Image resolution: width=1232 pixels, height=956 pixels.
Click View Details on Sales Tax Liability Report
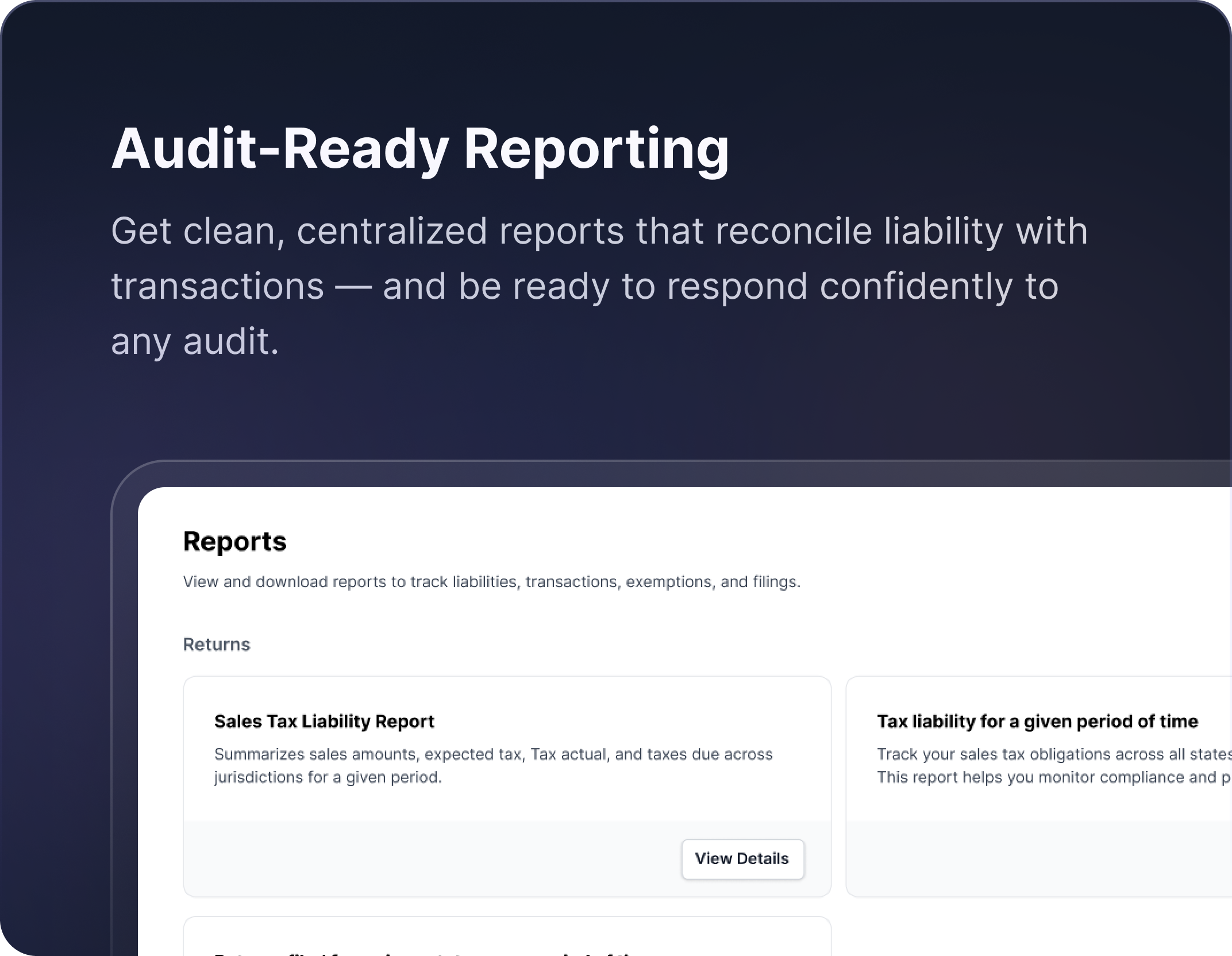point(742,859)
